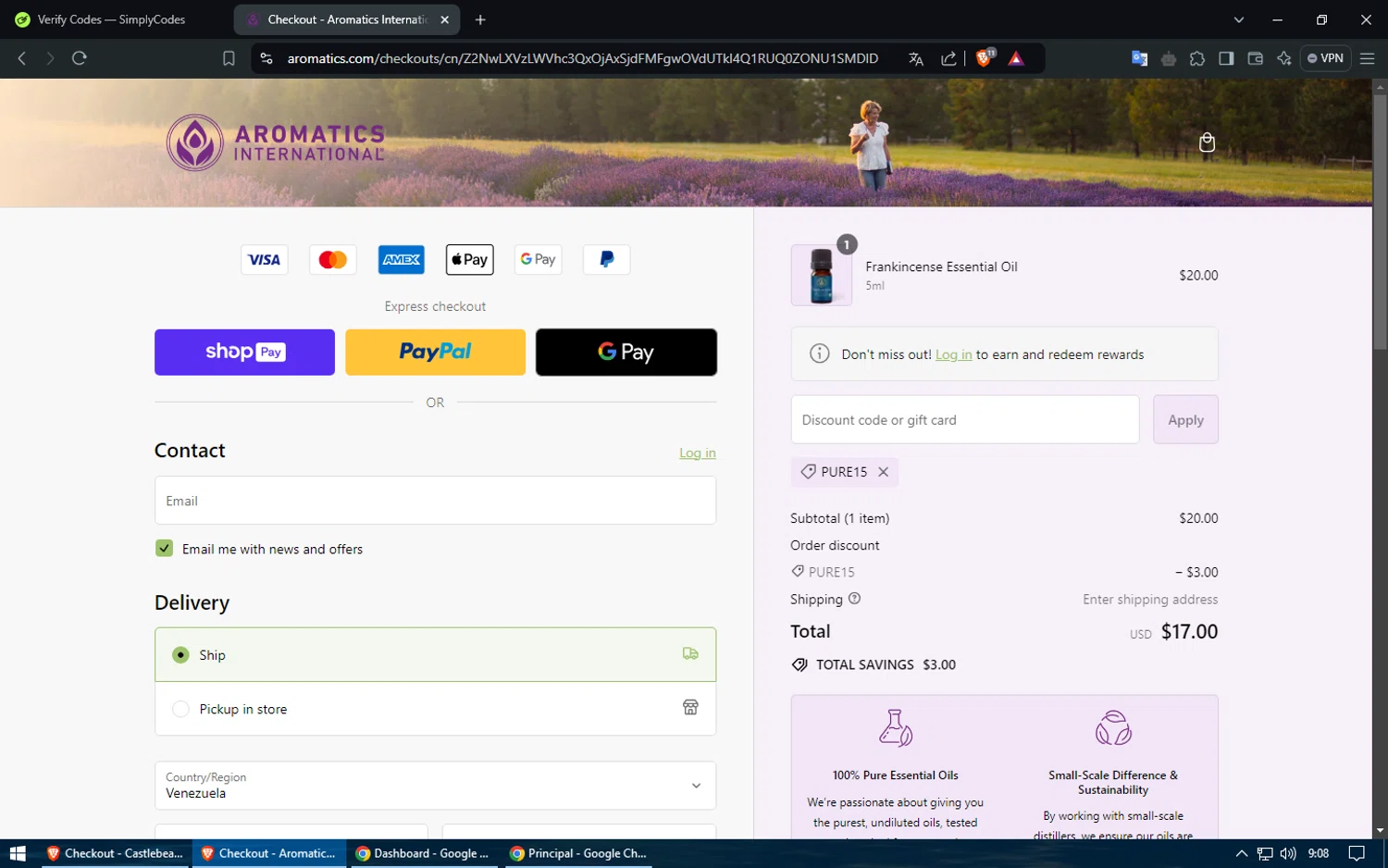Close the Checkout Aromatics tab
1388x868 pixels.
(444, 19)
